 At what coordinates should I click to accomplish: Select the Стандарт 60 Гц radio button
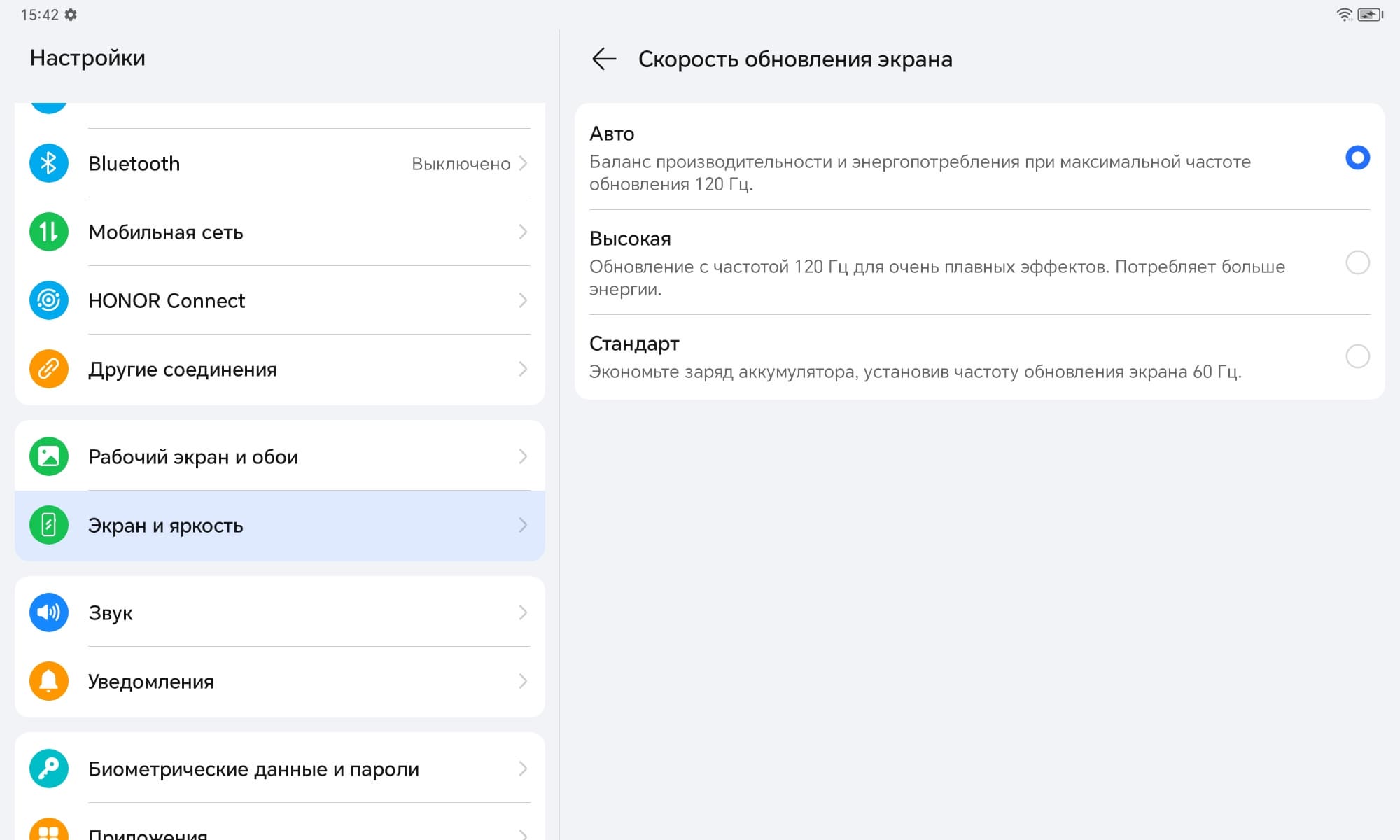click(x=1357, y=356)
